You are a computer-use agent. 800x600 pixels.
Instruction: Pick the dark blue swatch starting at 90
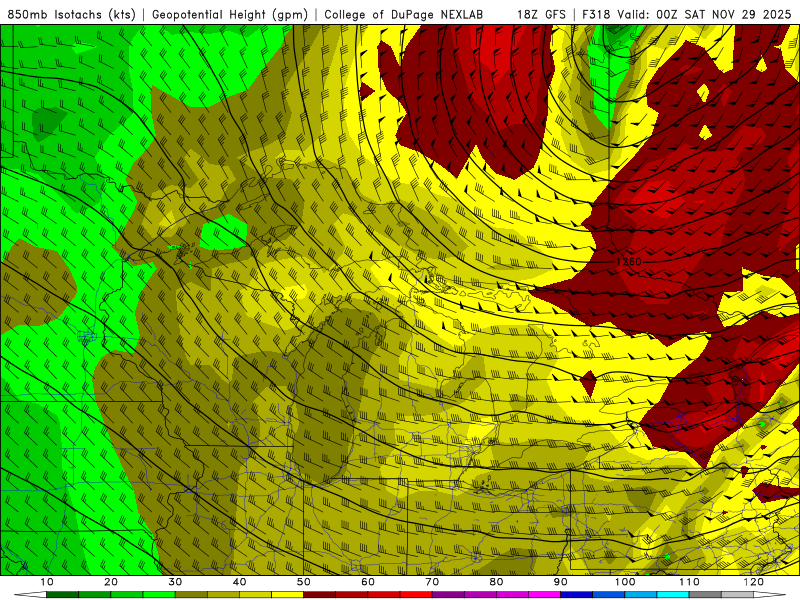point(577,595)
